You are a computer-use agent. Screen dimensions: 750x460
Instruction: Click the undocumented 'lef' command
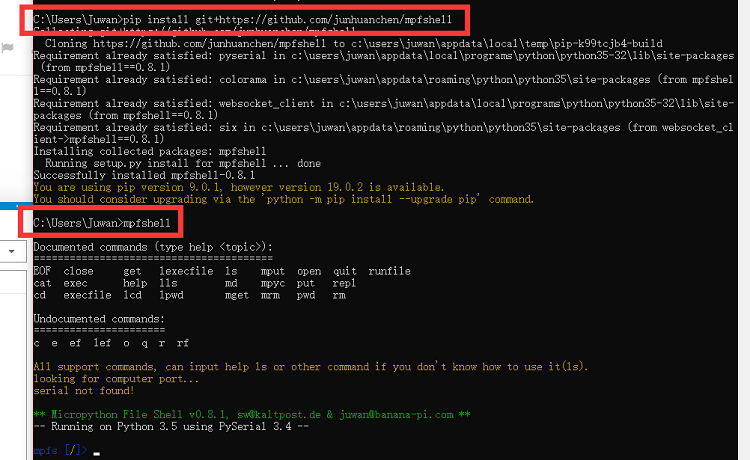pyautogui.click(x=102, y=343)
